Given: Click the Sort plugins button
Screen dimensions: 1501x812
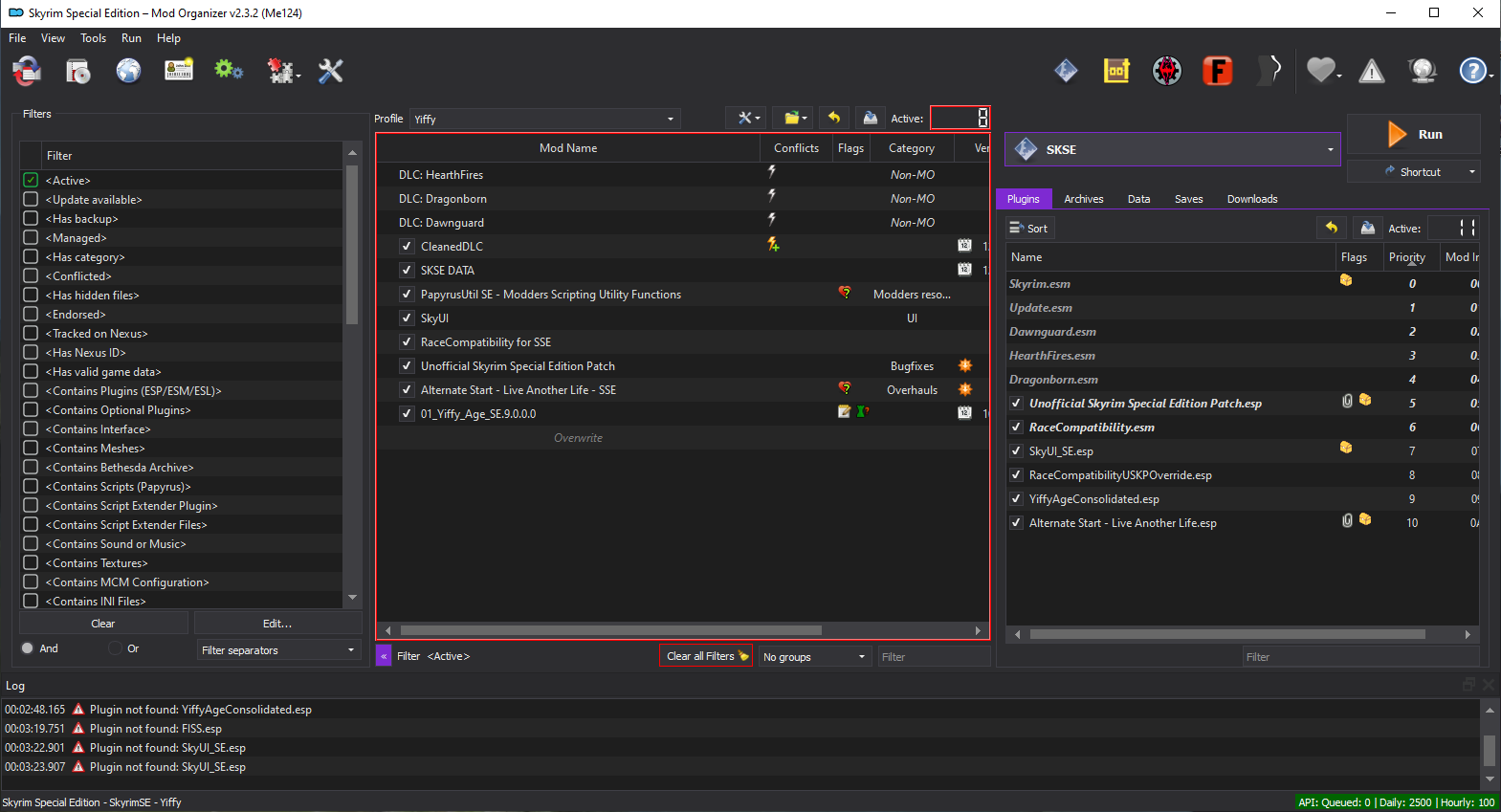Looking at the screenshot, I should [x=1028, y=228].
